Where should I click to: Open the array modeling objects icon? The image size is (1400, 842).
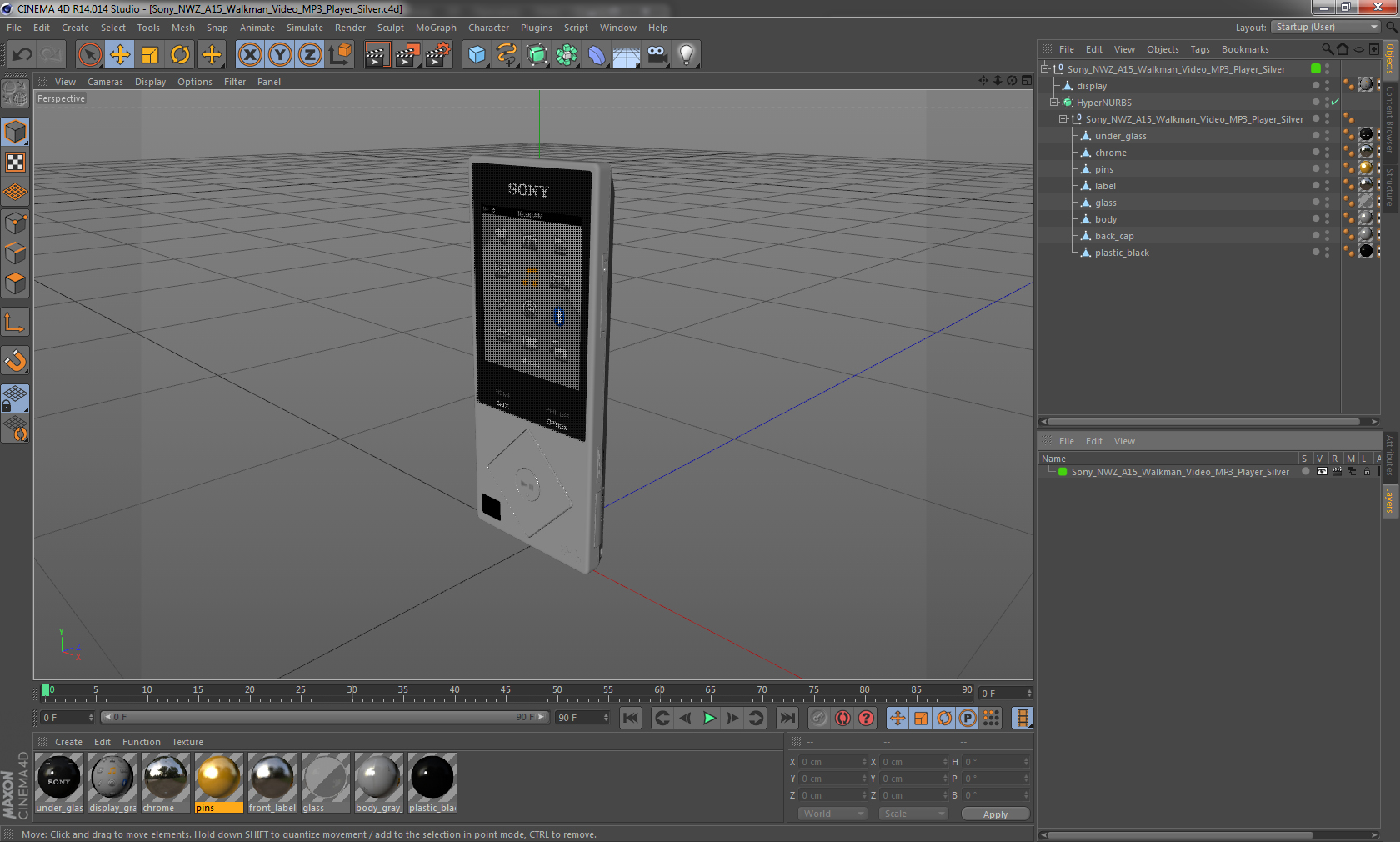tap(567, 55)
